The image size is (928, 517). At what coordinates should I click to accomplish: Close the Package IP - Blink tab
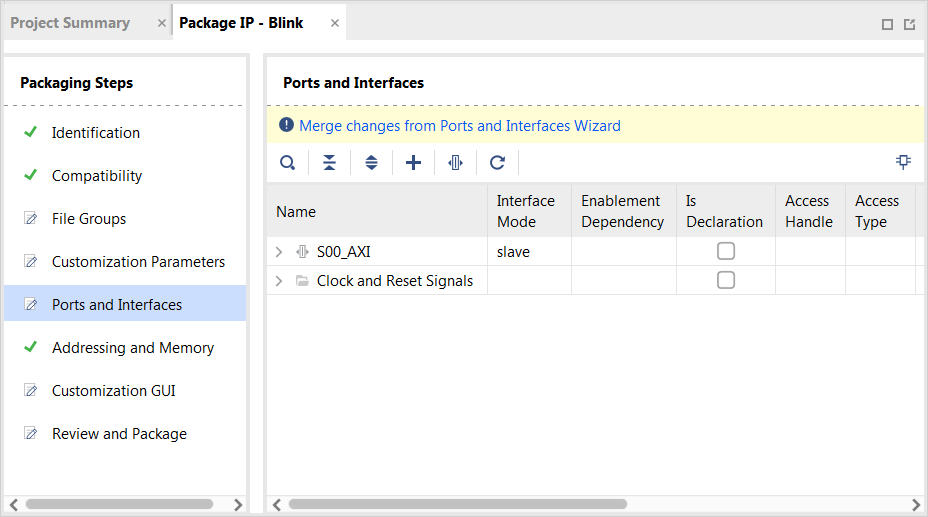[x=335, y=23]
